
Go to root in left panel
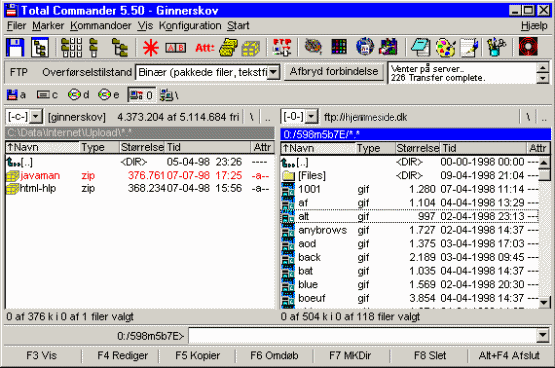251,117
